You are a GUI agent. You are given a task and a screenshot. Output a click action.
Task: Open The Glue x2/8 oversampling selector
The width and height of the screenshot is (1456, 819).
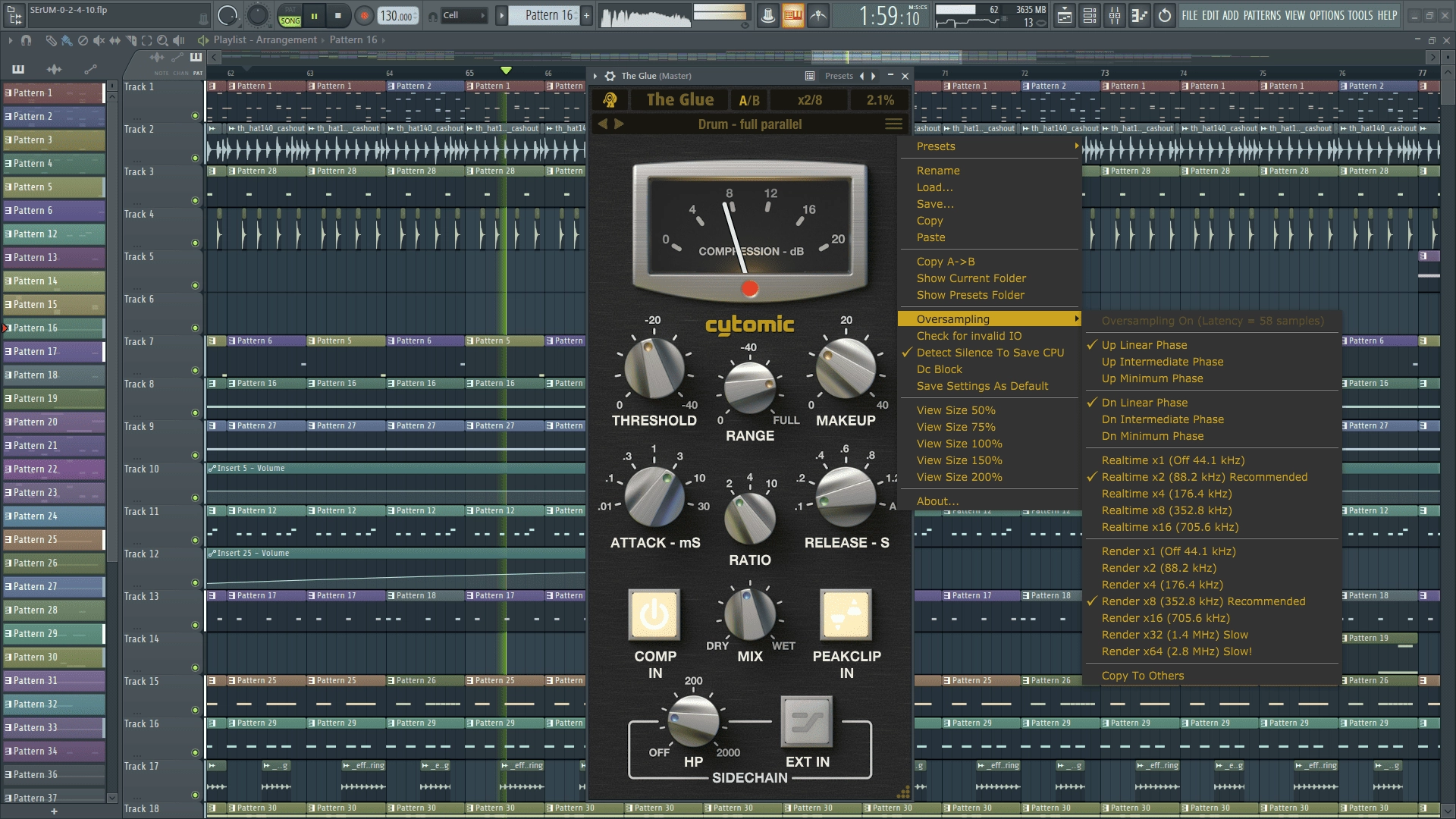[810, 100]
